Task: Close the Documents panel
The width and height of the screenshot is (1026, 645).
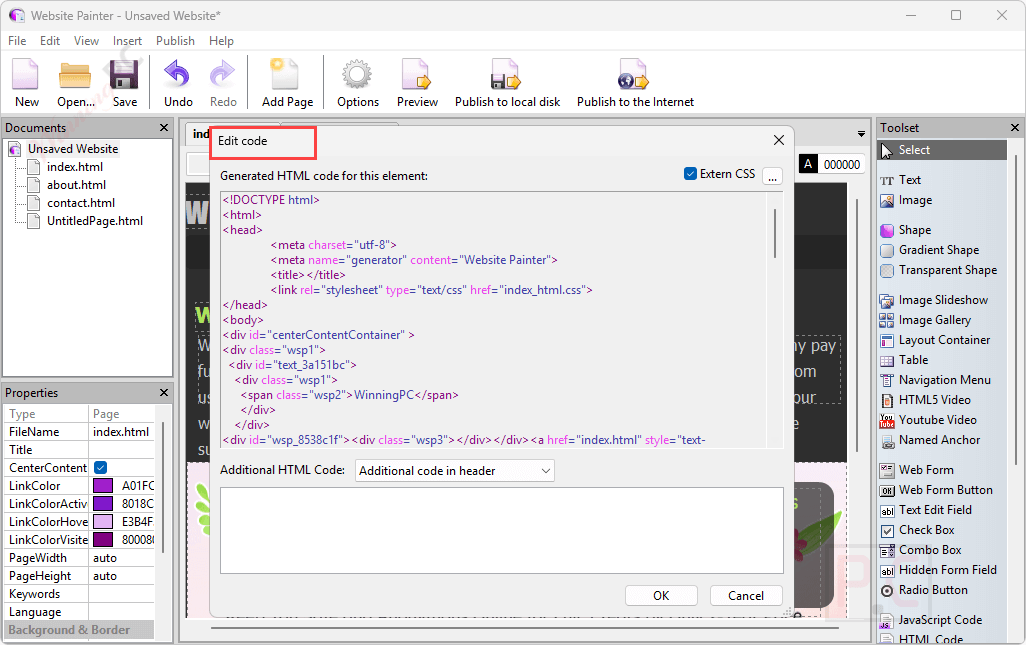Action: pos(164,128)
